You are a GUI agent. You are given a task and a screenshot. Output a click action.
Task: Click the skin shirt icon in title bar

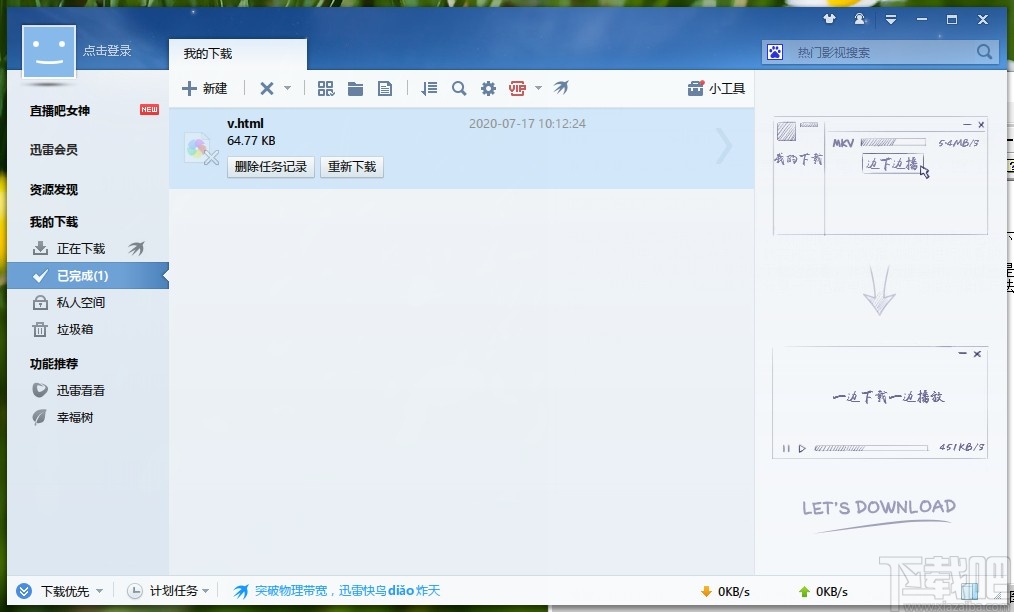pyautogui.click(x=829, y=19)
